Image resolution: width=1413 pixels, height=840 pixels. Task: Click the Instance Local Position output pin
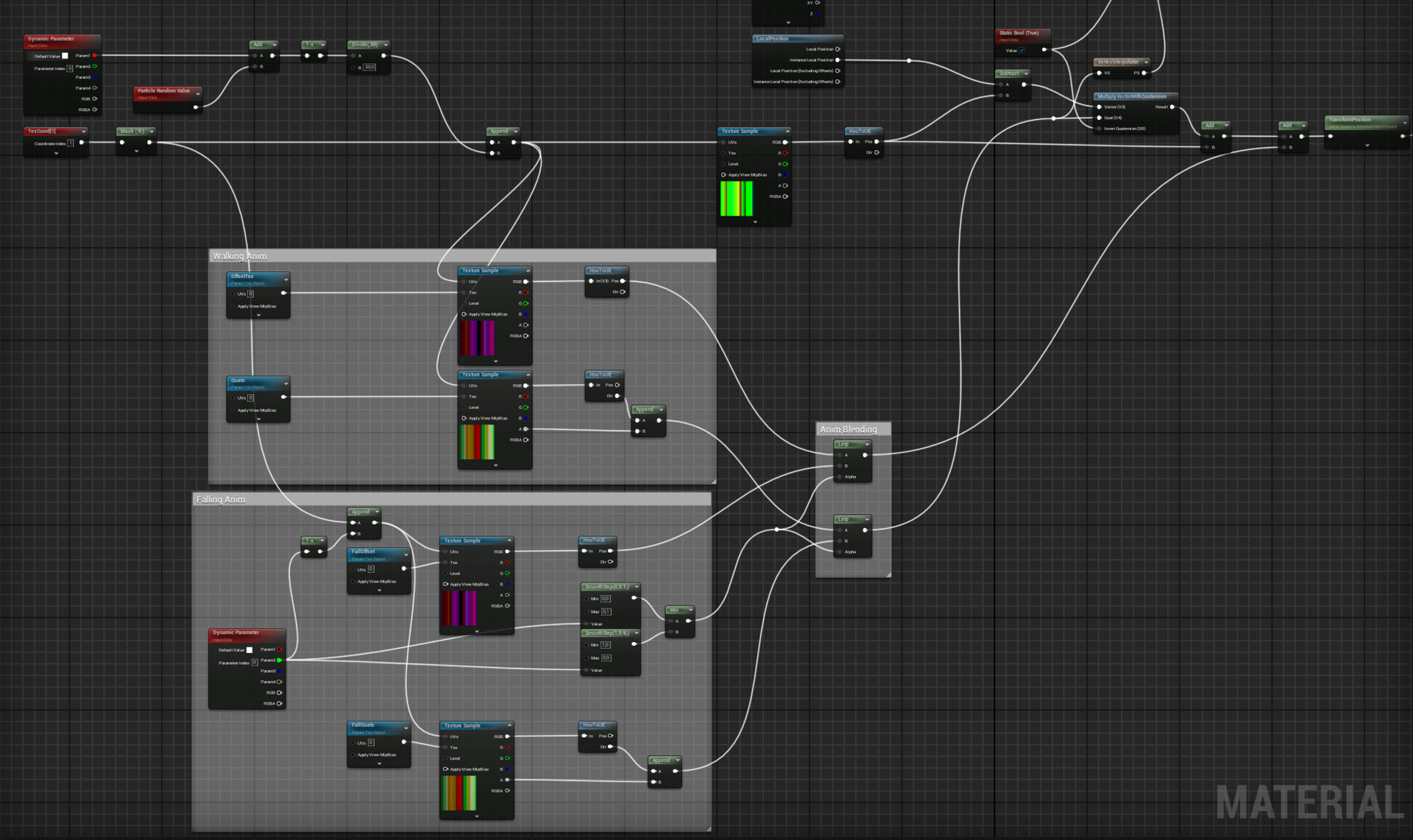[x=837, y=60]
